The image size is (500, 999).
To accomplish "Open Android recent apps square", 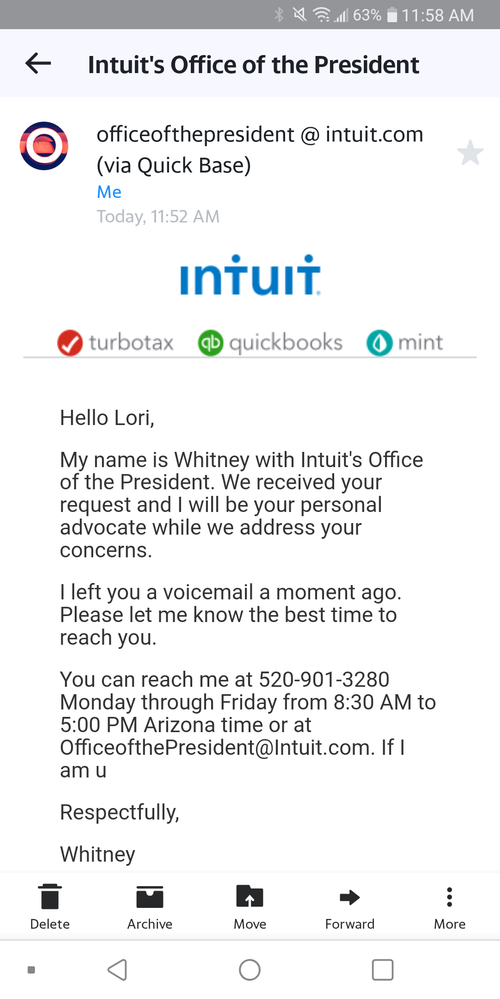I will [x=382, y=970].
